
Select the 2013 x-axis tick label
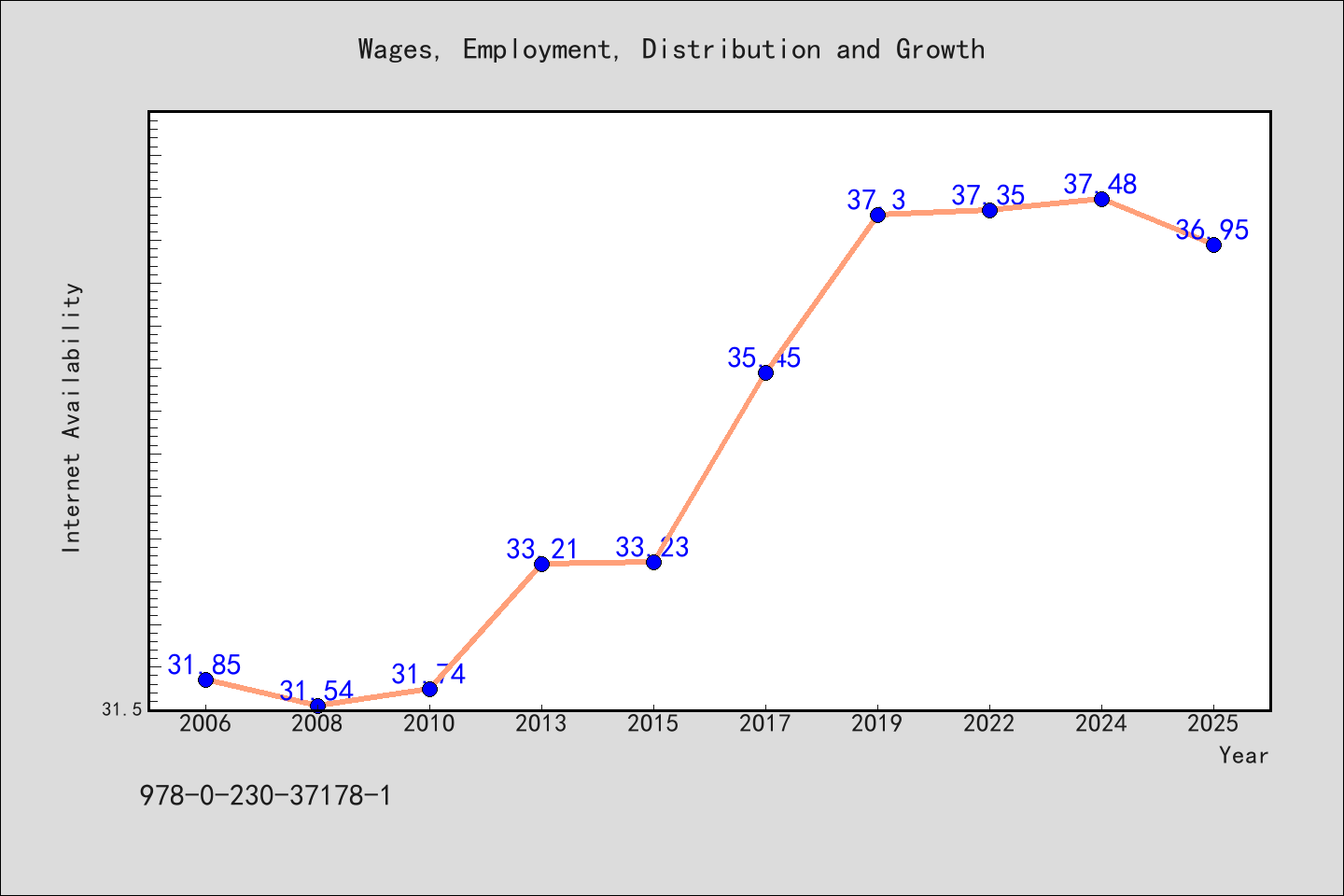tap(541, 724)
